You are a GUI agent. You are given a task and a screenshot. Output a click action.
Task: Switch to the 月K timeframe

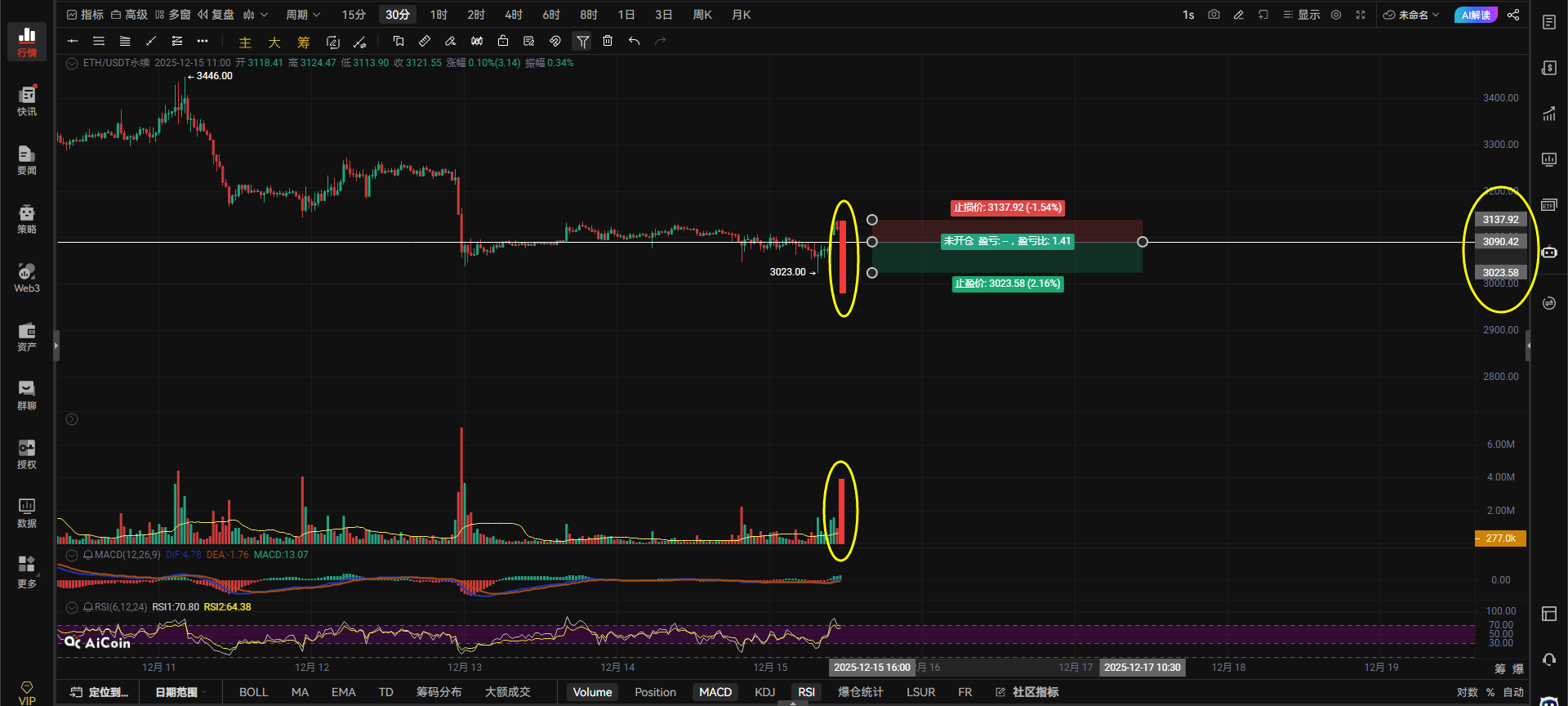pyautogui.click(x=742, y=15)
